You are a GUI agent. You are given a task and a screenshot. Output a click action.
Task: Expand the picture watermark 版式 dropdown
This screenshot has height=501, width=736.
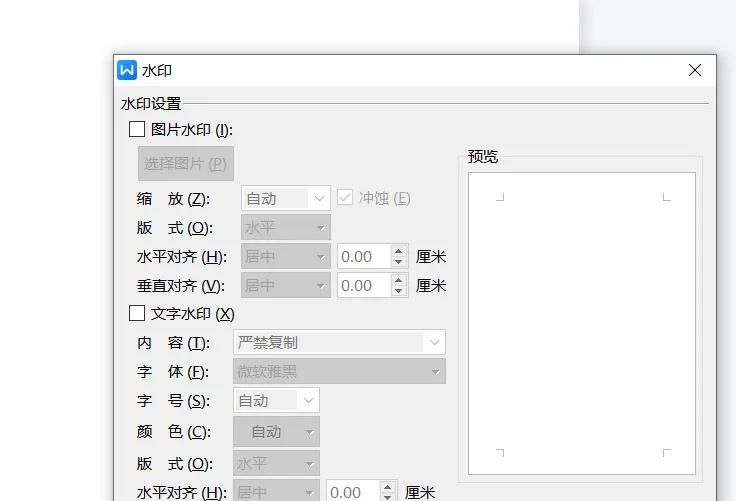point(286,228)
